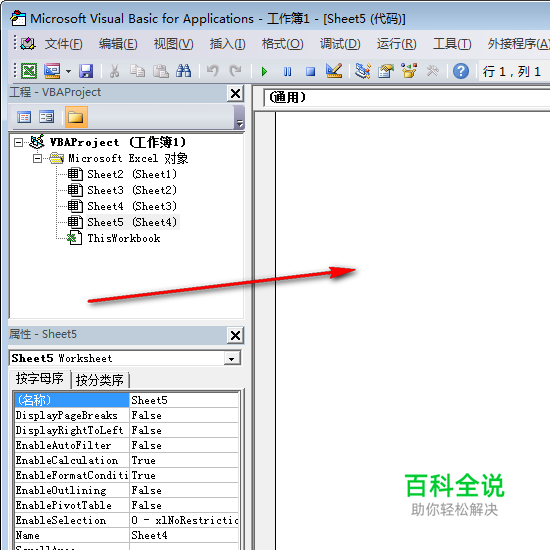The width and height of the screenshot is (550, 550).
Task: Open the 工具(T) menu
Action: tap(452, 44)
